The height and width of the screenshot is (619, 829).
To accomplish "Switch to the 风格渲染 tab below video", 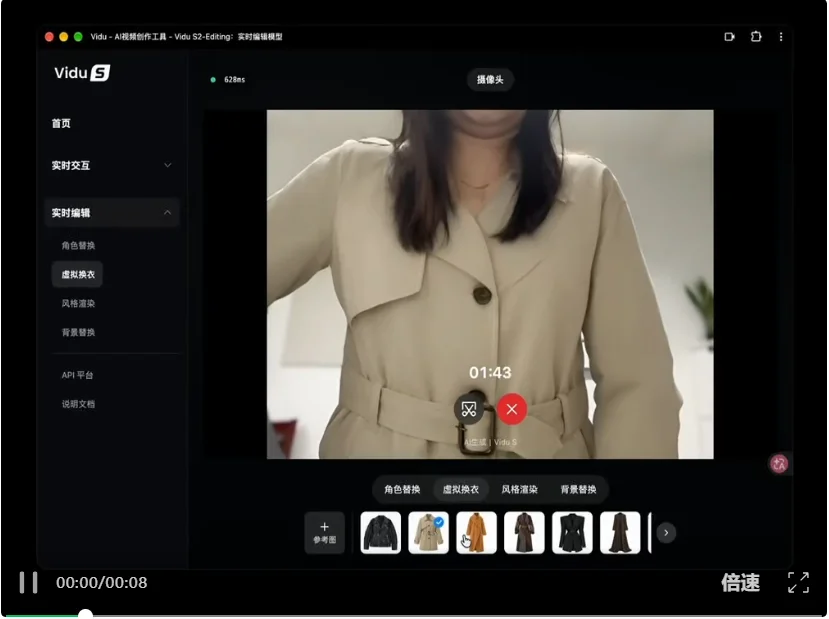I will [x=520, y=489].
